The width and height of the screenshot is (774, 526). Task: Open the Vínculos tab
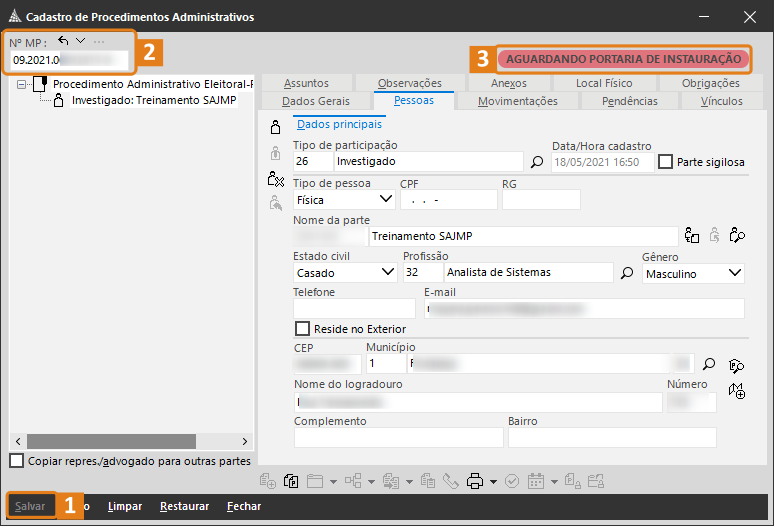(722, 101)
